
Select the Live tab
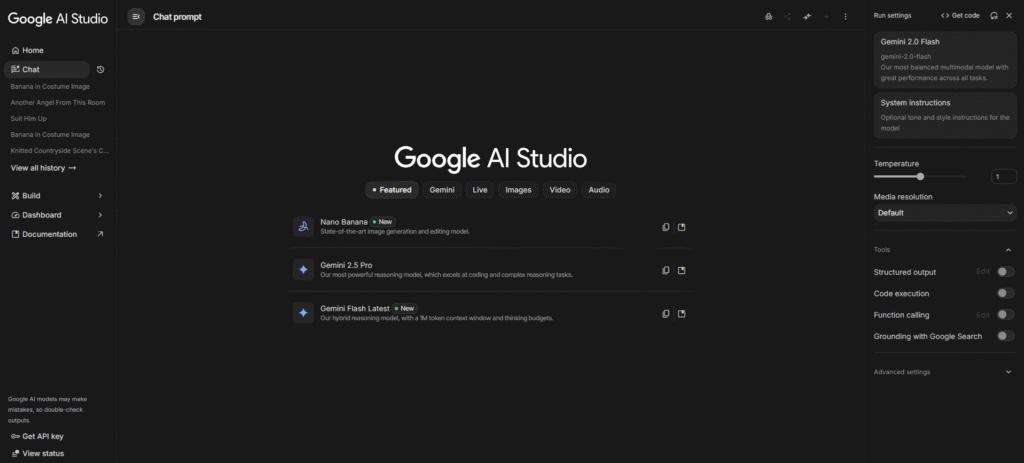pyautogui.click(x=480, y=190)
